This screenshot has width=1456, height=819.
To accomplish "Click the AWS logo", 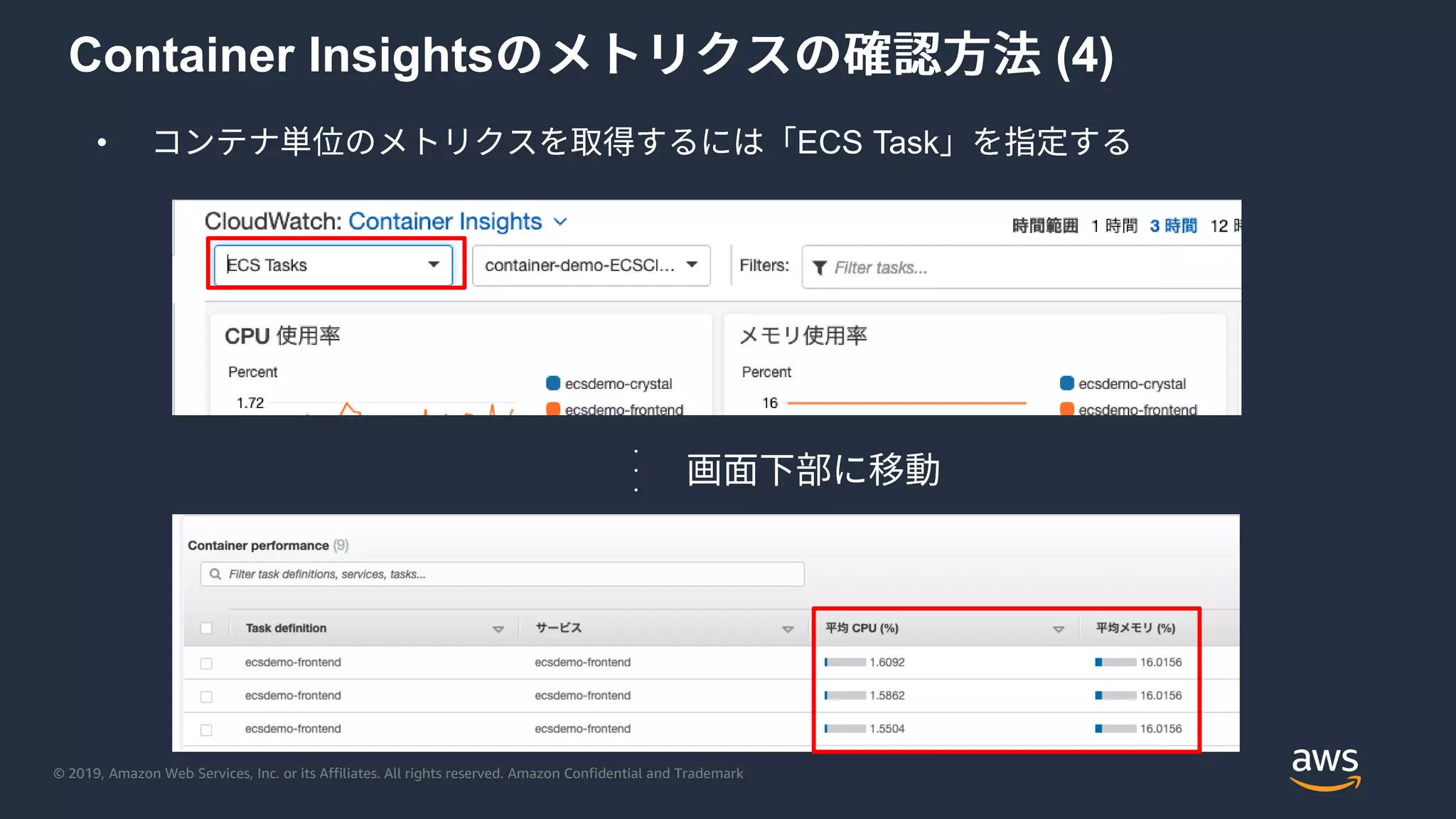I will click(x=1325, y=769).
